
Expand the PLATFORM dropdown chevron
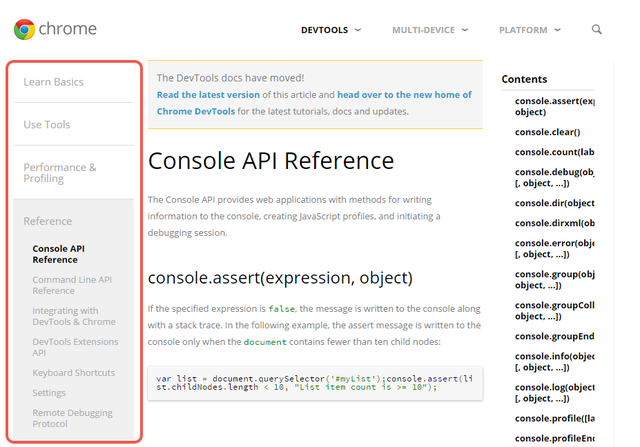click(558, 30)
